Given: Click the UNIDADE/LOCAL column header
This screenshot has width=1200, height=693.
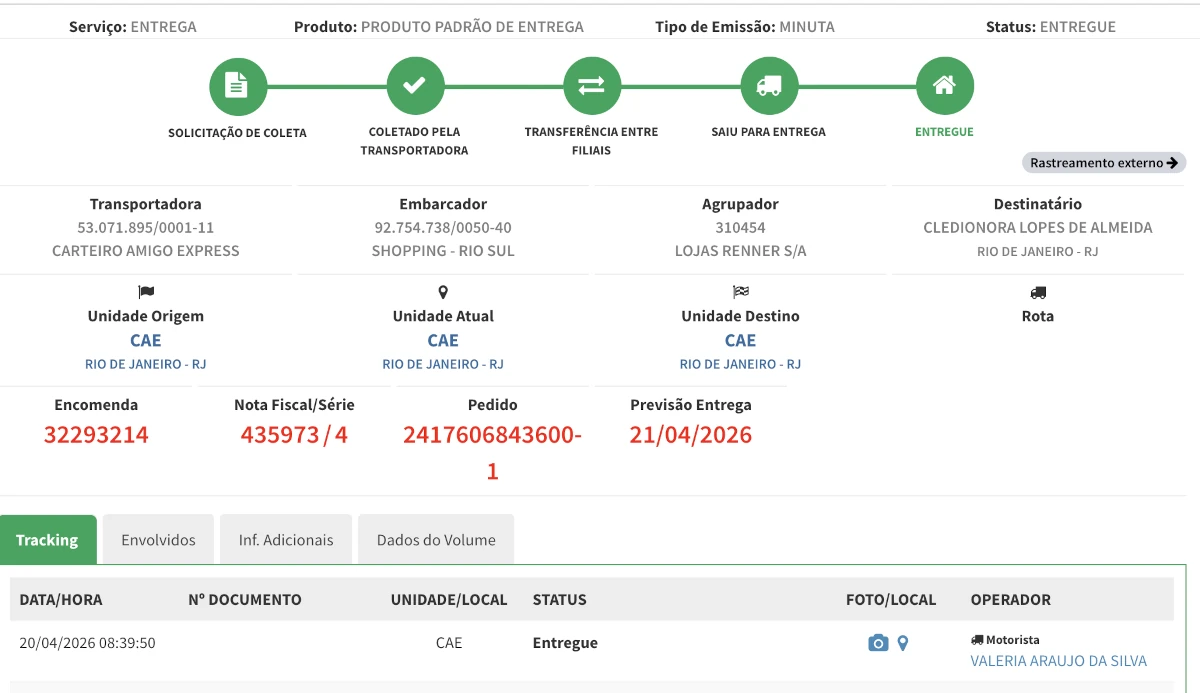Looking at the screenshot, I should point(449,600).
